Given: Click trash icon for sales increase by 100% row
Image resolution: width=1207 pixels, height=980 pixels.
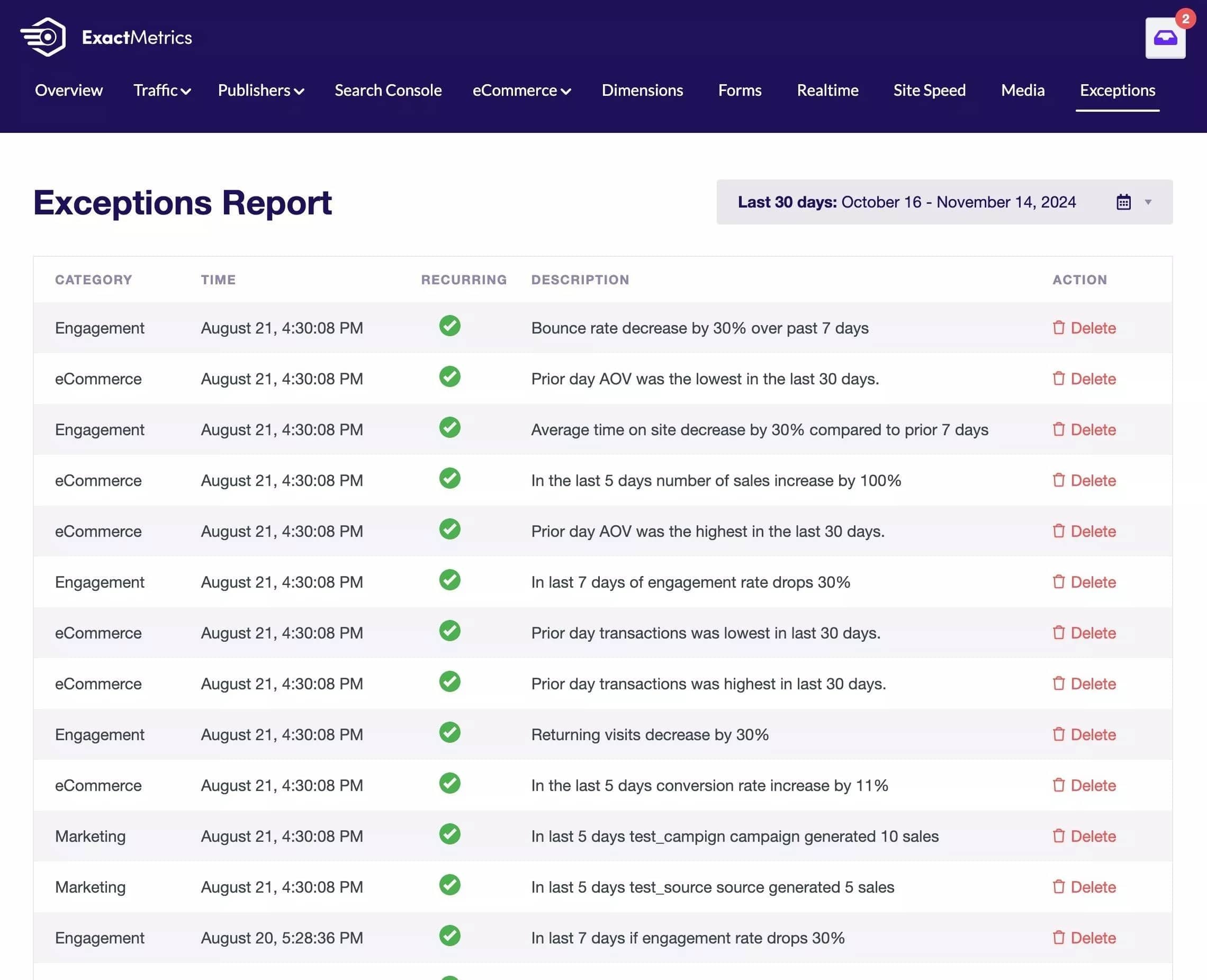Looking at the screenshot, I should pos(1059,480).
